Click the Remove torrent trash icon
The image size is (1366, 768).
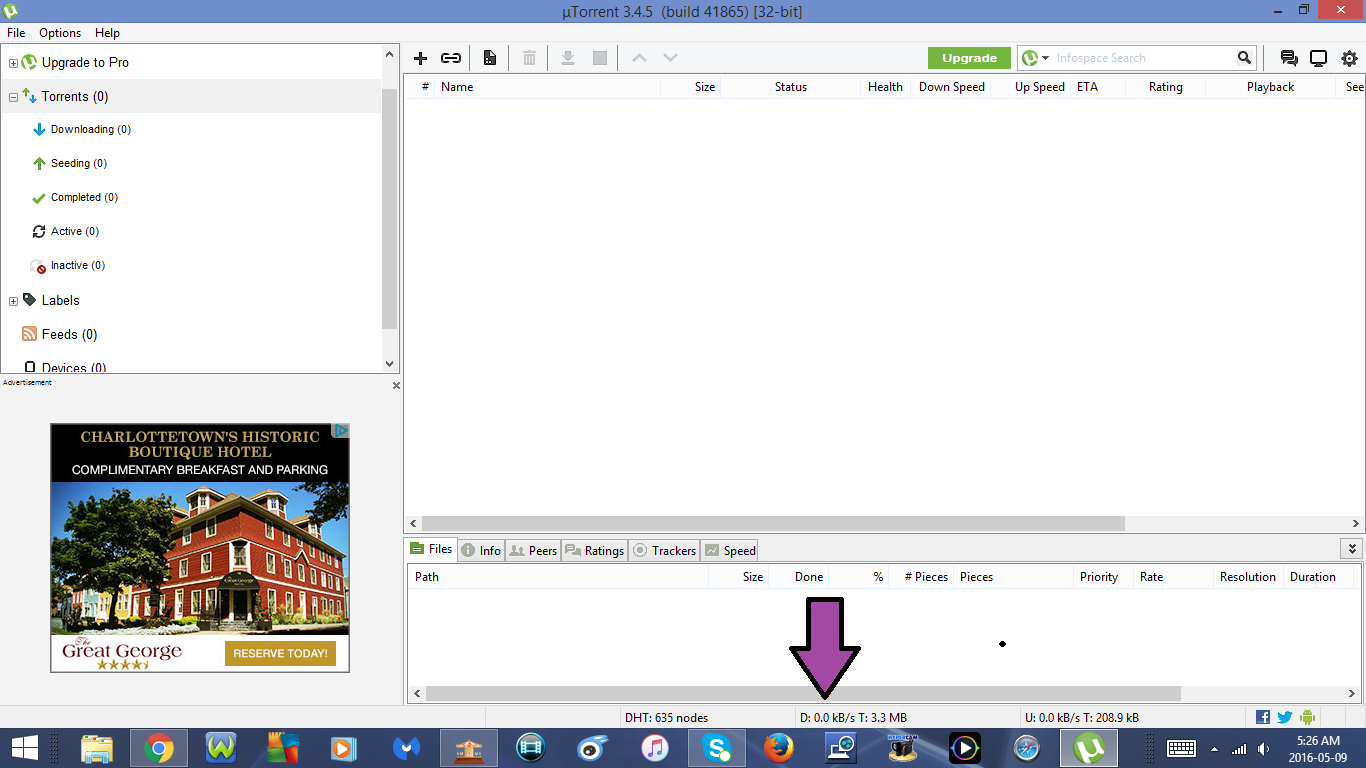click(529, 58)
